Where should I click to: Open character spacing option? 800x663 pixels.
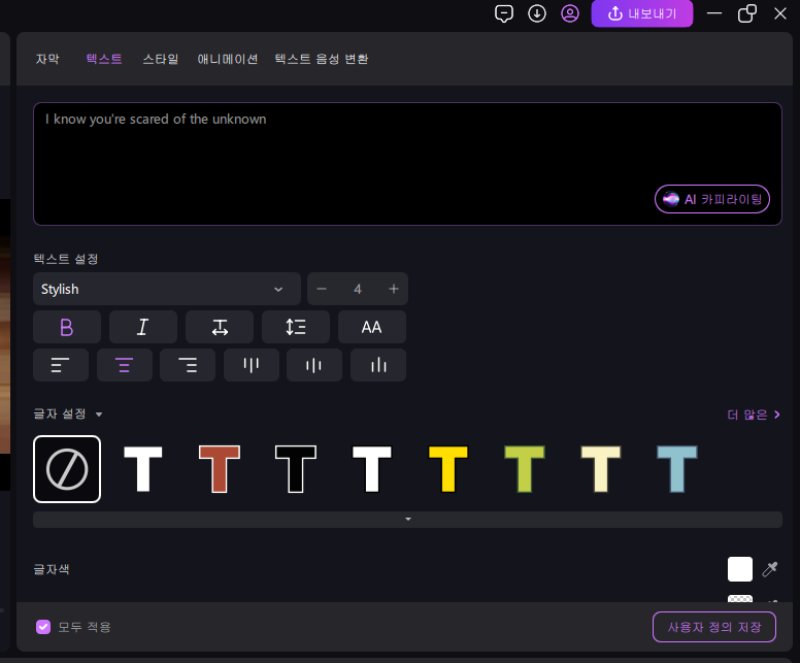coord(220,327)
